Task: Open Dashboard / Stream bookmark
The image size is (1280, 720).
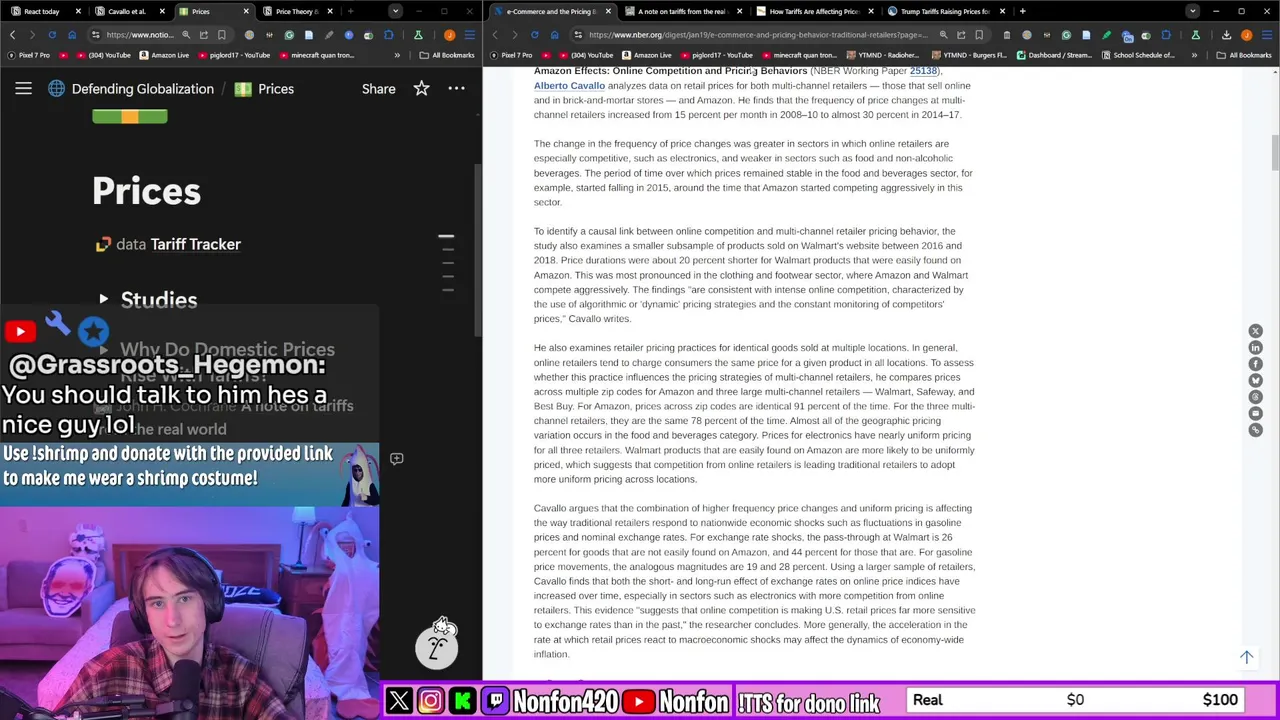Action: (1055, 55)
